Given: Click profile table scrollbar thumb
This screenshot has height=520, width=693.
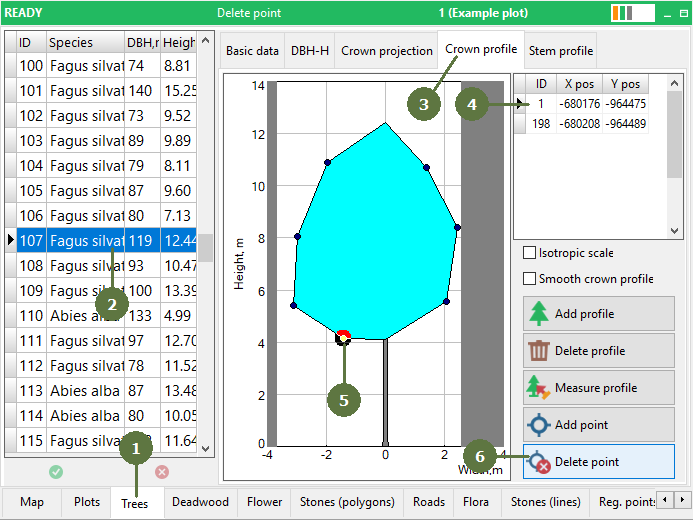Looking at the screenshot, I should tap(674, 134).
